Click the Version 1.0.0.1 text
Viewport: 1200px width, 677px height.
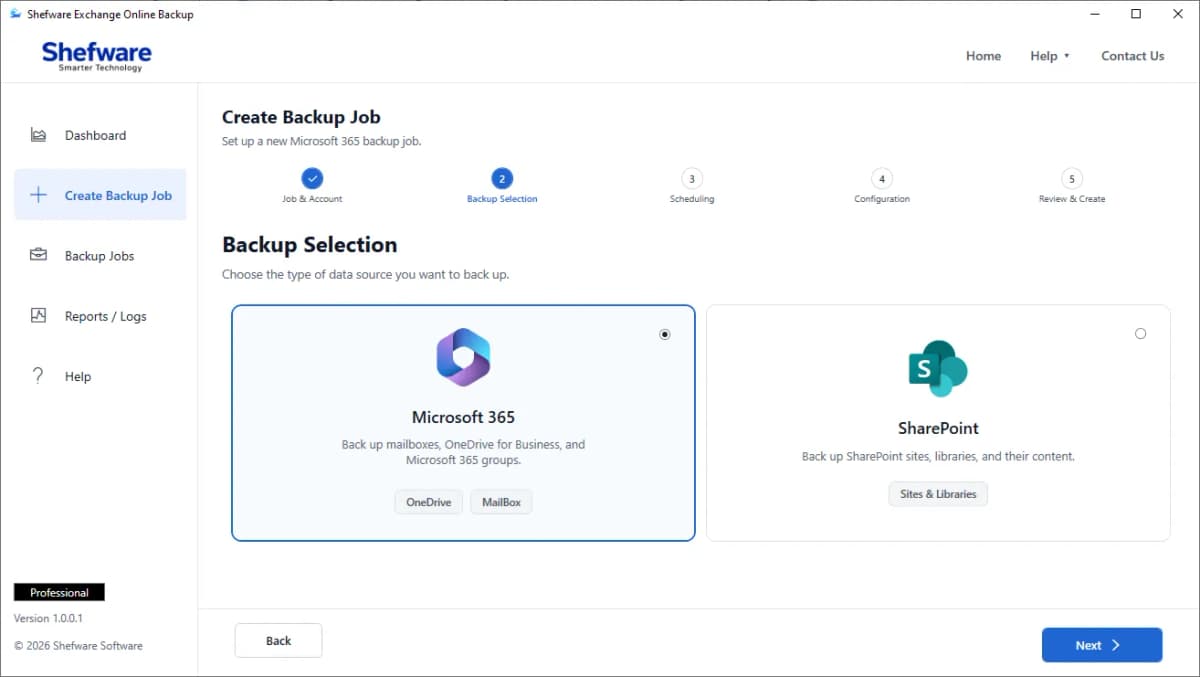click(x=48, y=618)
